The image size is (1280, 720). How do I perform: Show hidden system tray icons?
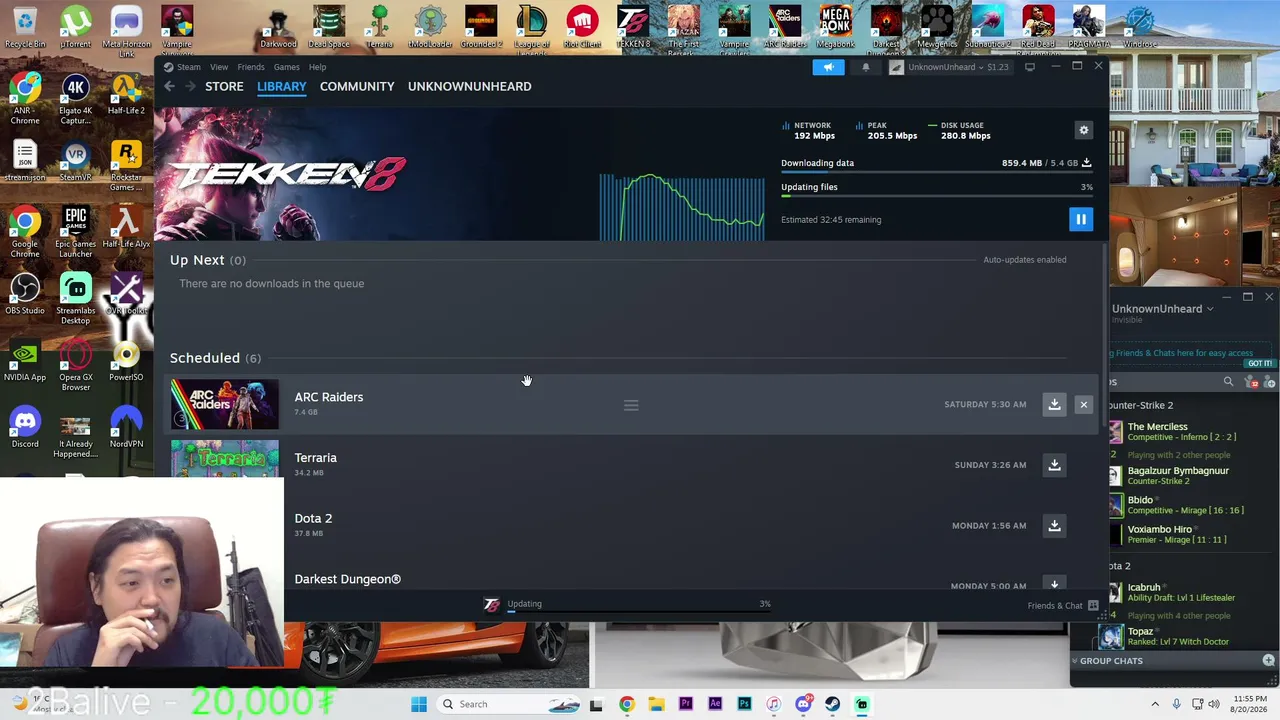coord(1154,704)
